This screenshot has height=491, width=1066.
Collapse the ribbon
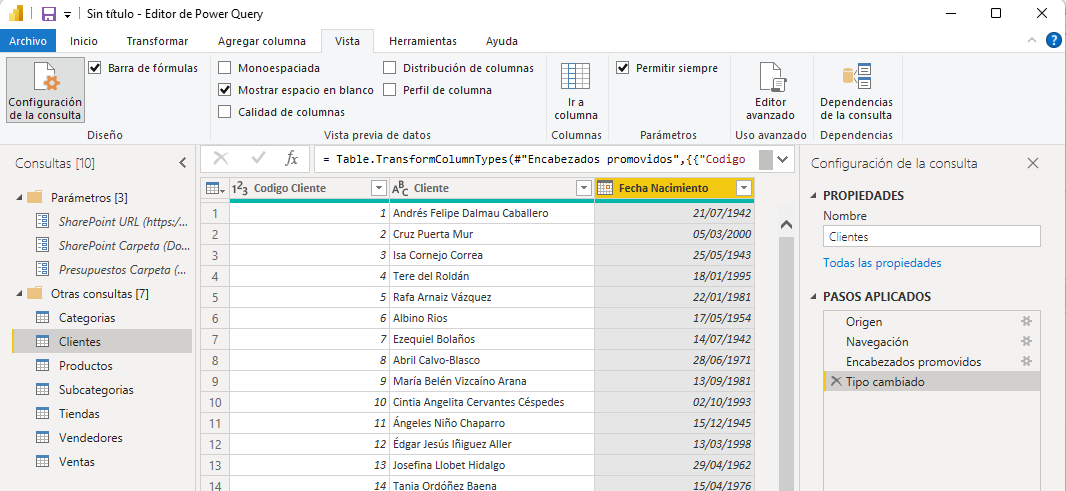[1031, 40]
